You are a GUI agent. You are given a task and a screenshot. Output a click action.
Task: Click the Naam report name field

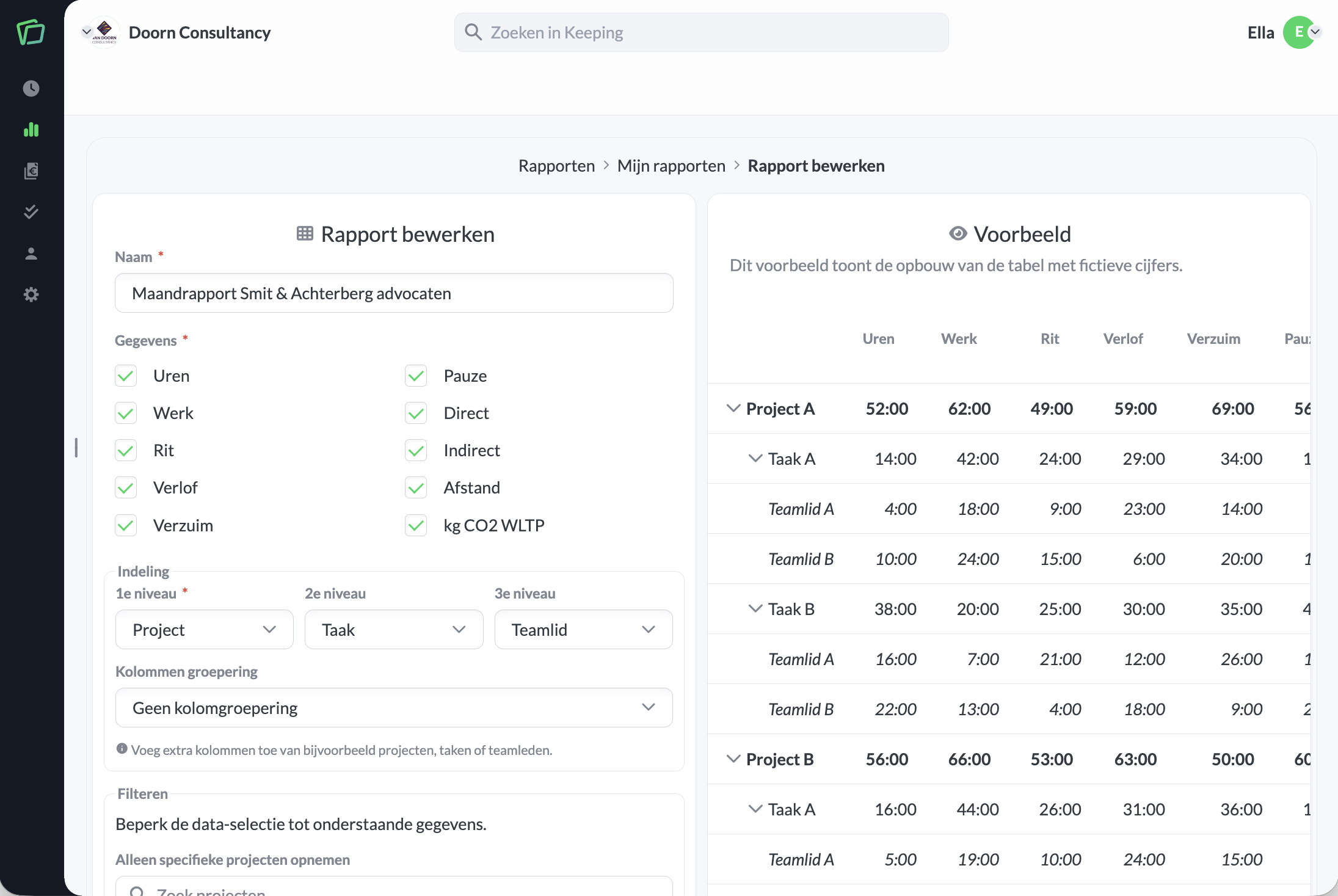[394, 293]
